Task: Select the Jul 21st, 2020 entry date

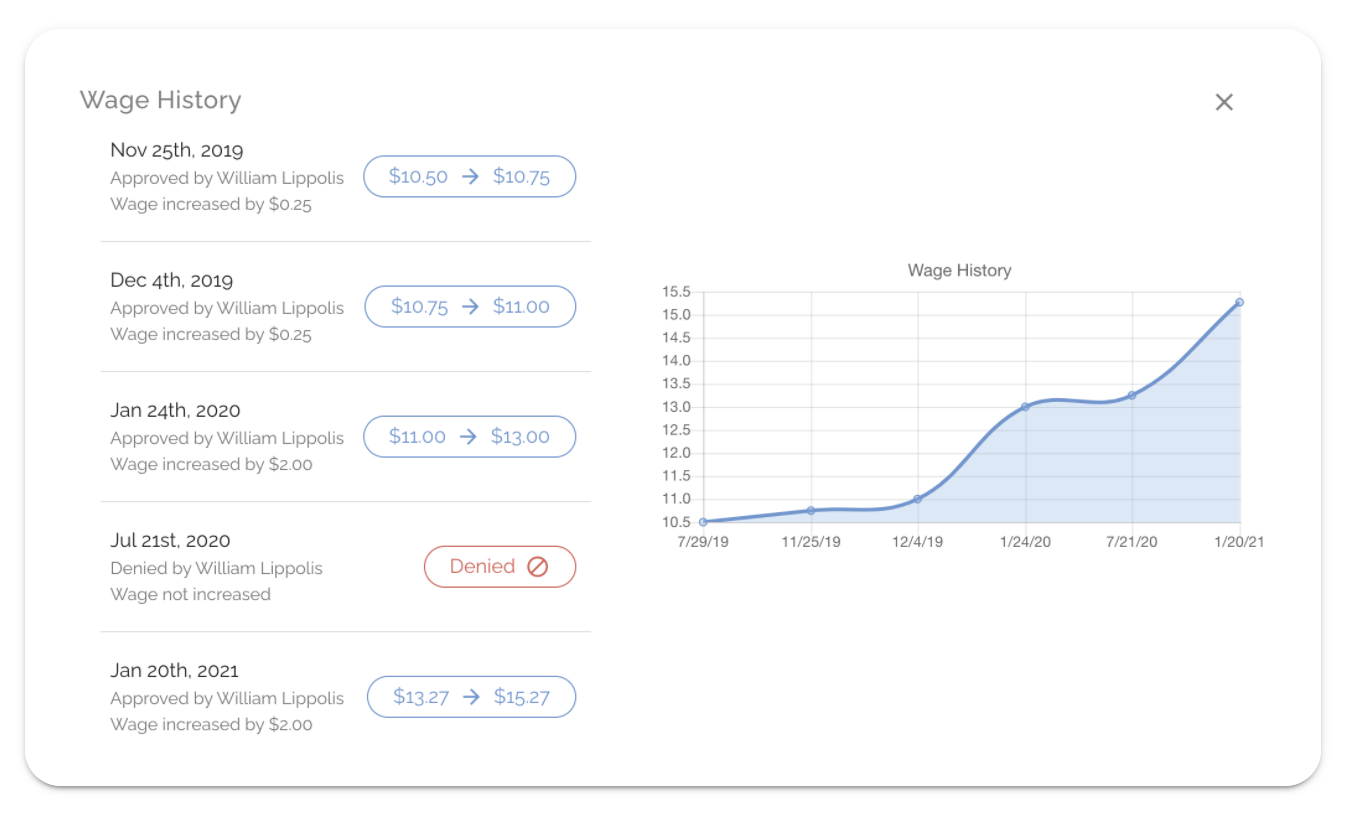Action: (170, 541)
